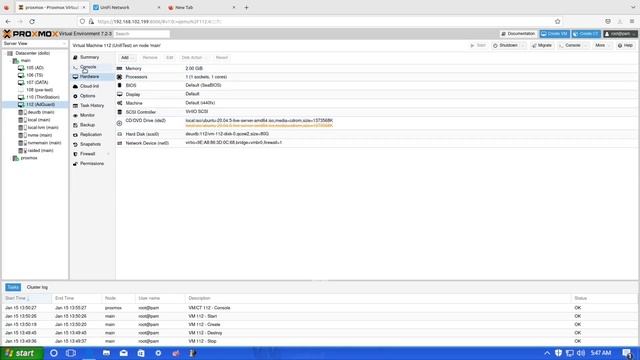640x360 pixels.
Task: Collapse the main node expander
Action: click(x=11, y=60)
